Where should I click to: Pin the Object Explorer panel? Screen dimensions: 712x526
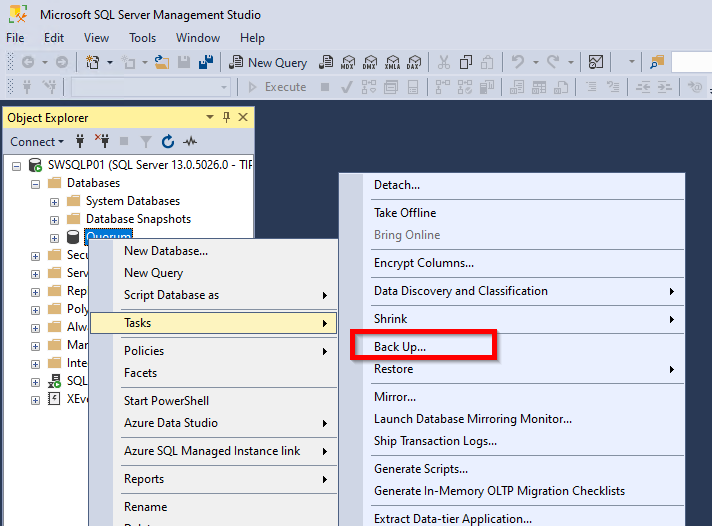226,117
